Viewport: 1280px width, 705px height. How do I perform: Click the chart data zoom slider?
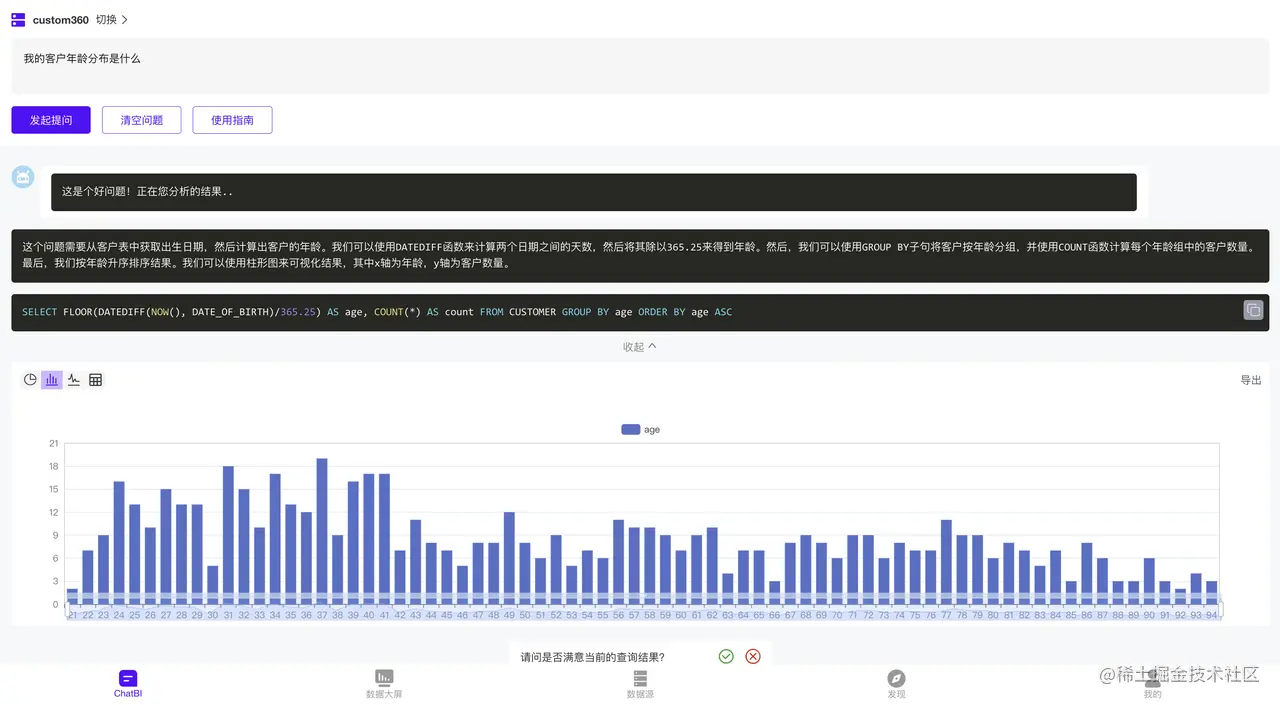(644, 609)
